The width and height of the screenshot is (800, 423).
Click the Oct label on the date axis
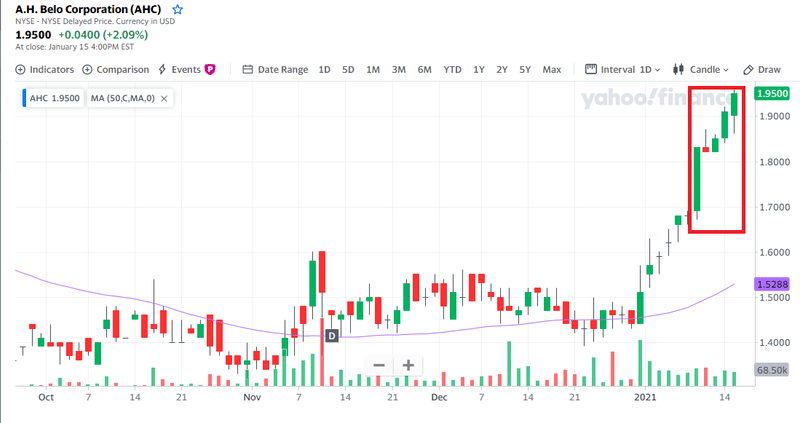pos(46,397)
